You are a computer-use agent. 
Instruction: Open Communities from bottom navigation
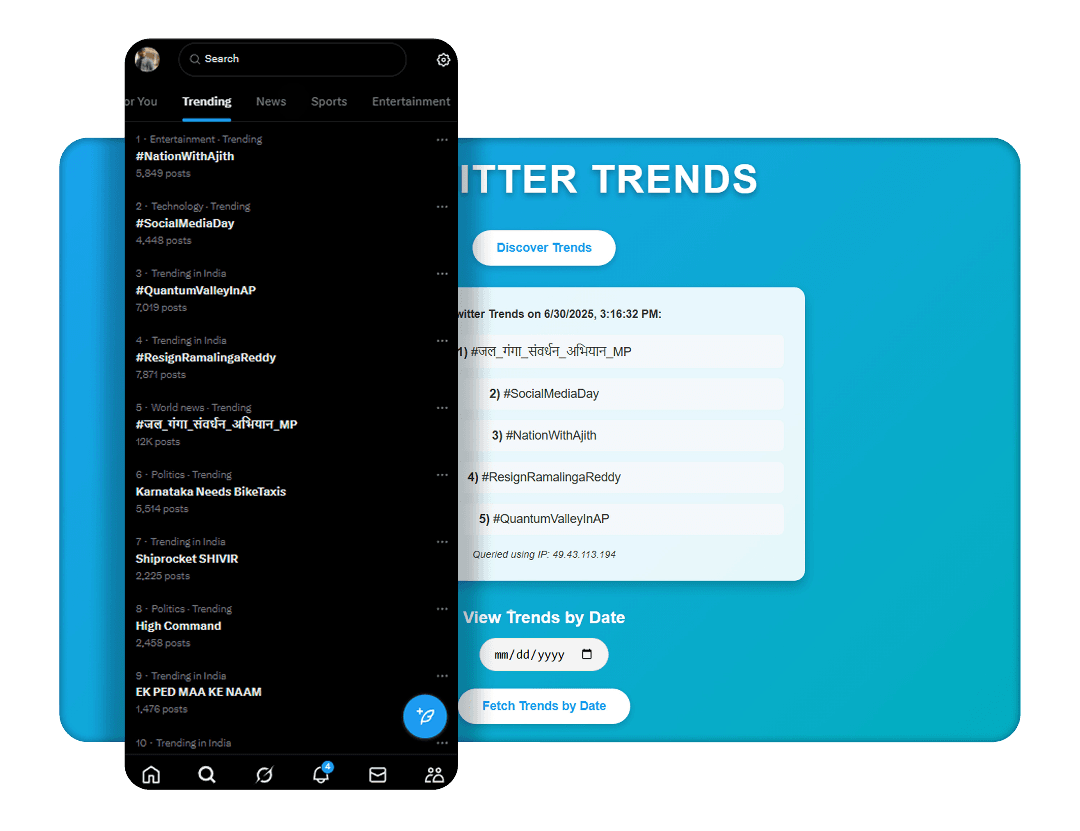pyautogui.click(x=433, y=774)
